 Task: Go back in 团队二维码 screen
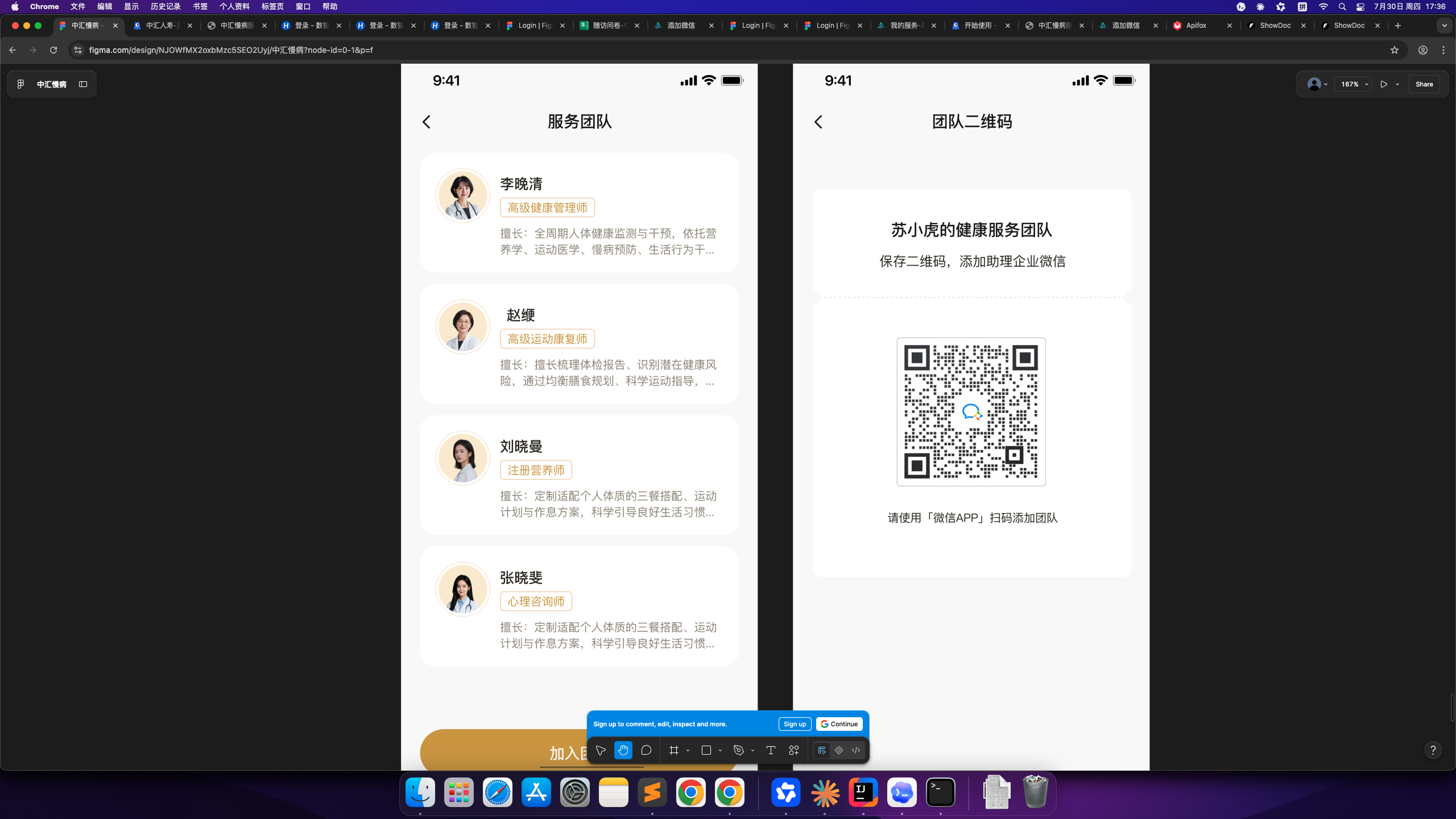pyautogui.click(x=818, y=122)
